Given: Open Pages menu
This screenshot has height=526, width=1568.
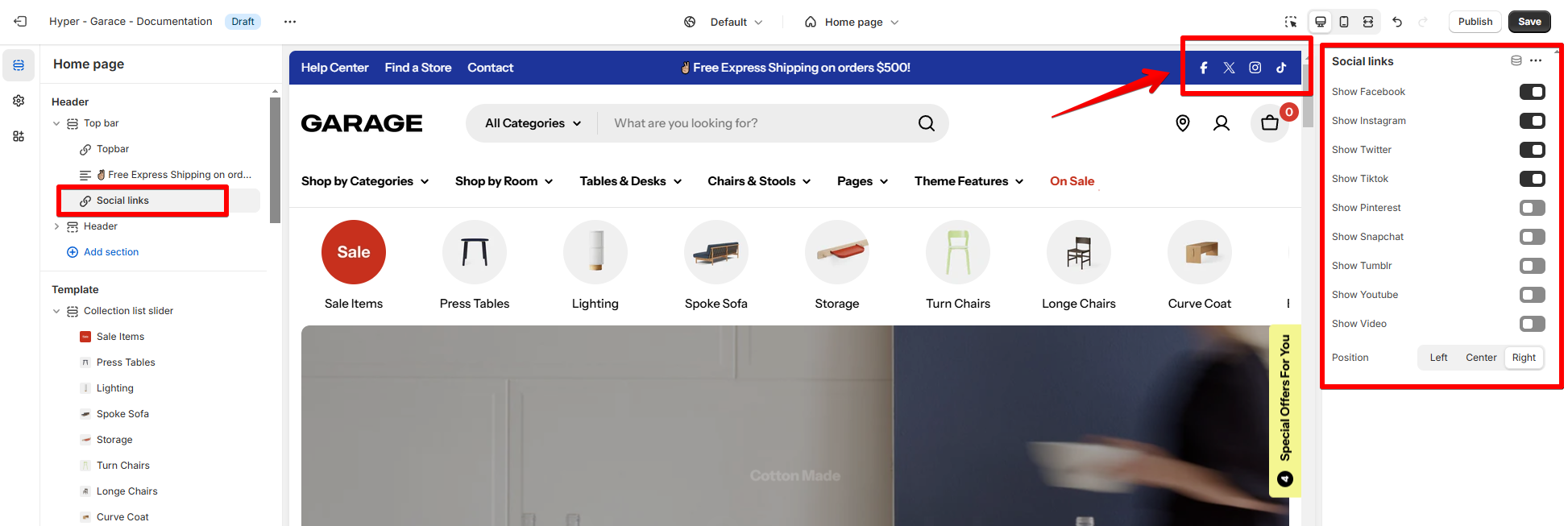Looking at the screenshot, I should click(863, 181).
